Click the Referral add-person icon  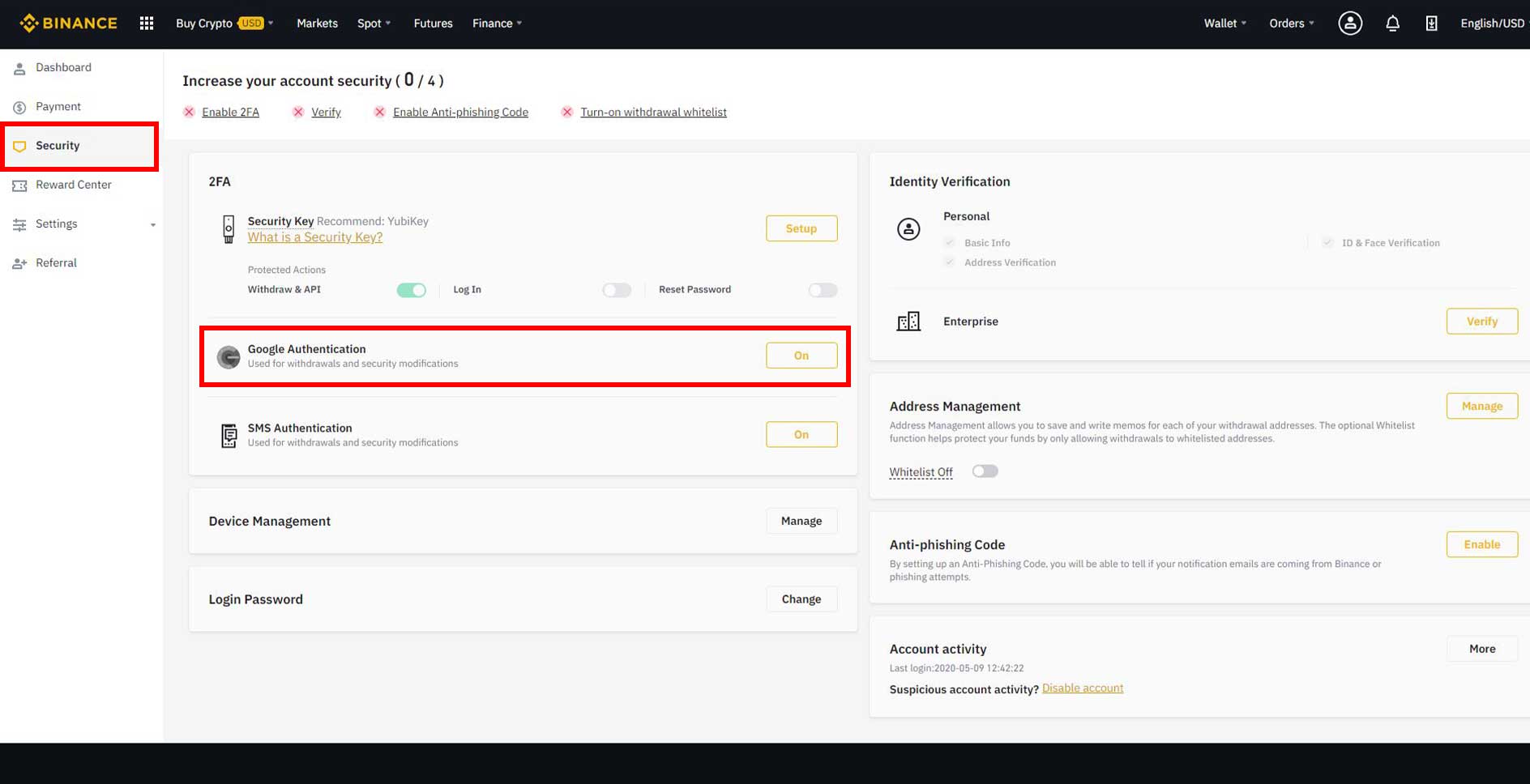pos(19,263)
